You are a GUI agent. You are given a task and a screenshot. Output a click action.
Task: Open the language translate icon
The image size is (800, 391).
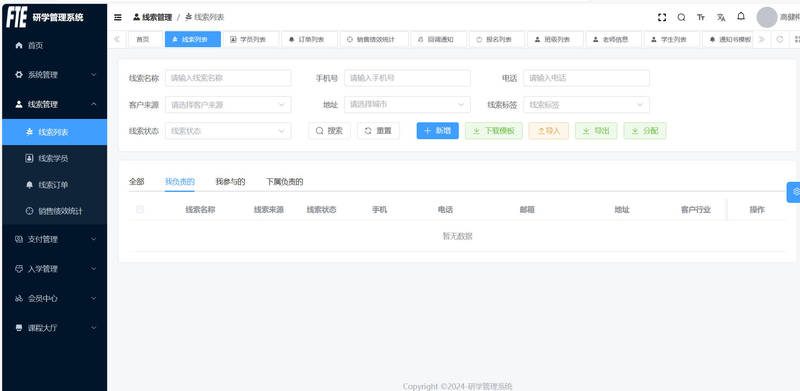721,17
